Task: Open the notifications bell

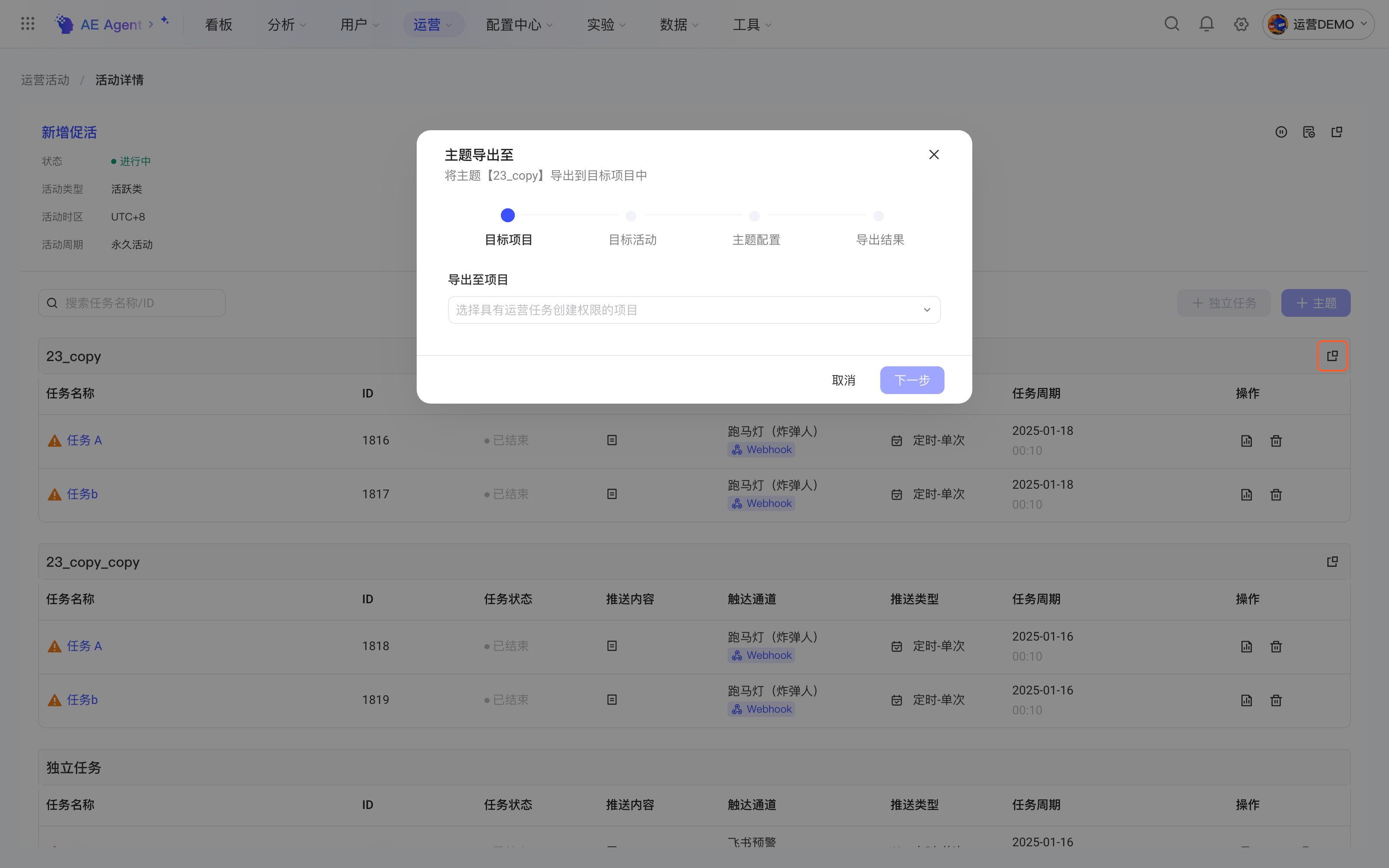Action: pos(1207,24)
